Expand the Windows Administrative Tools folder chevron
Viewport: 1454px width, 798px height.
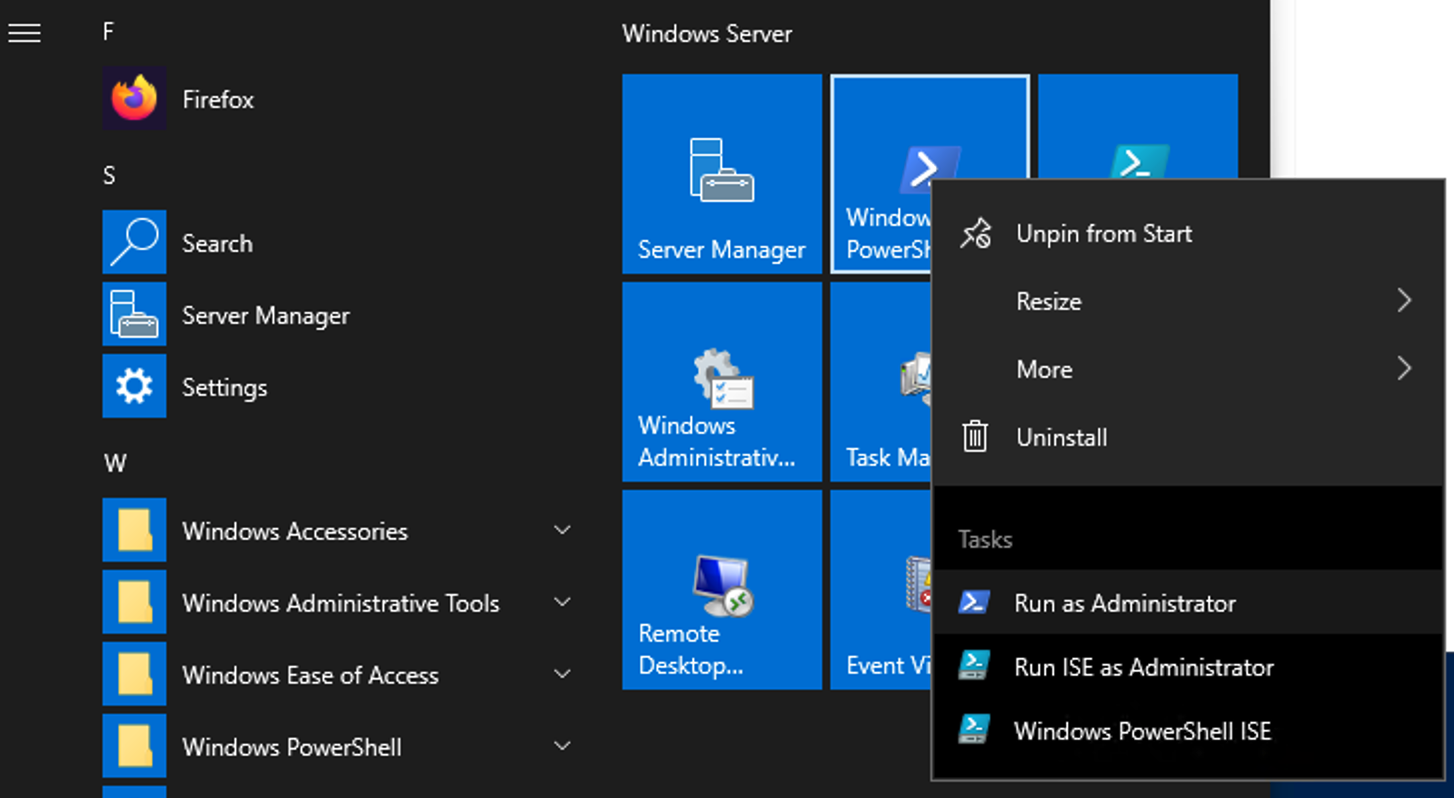point(562,603)
